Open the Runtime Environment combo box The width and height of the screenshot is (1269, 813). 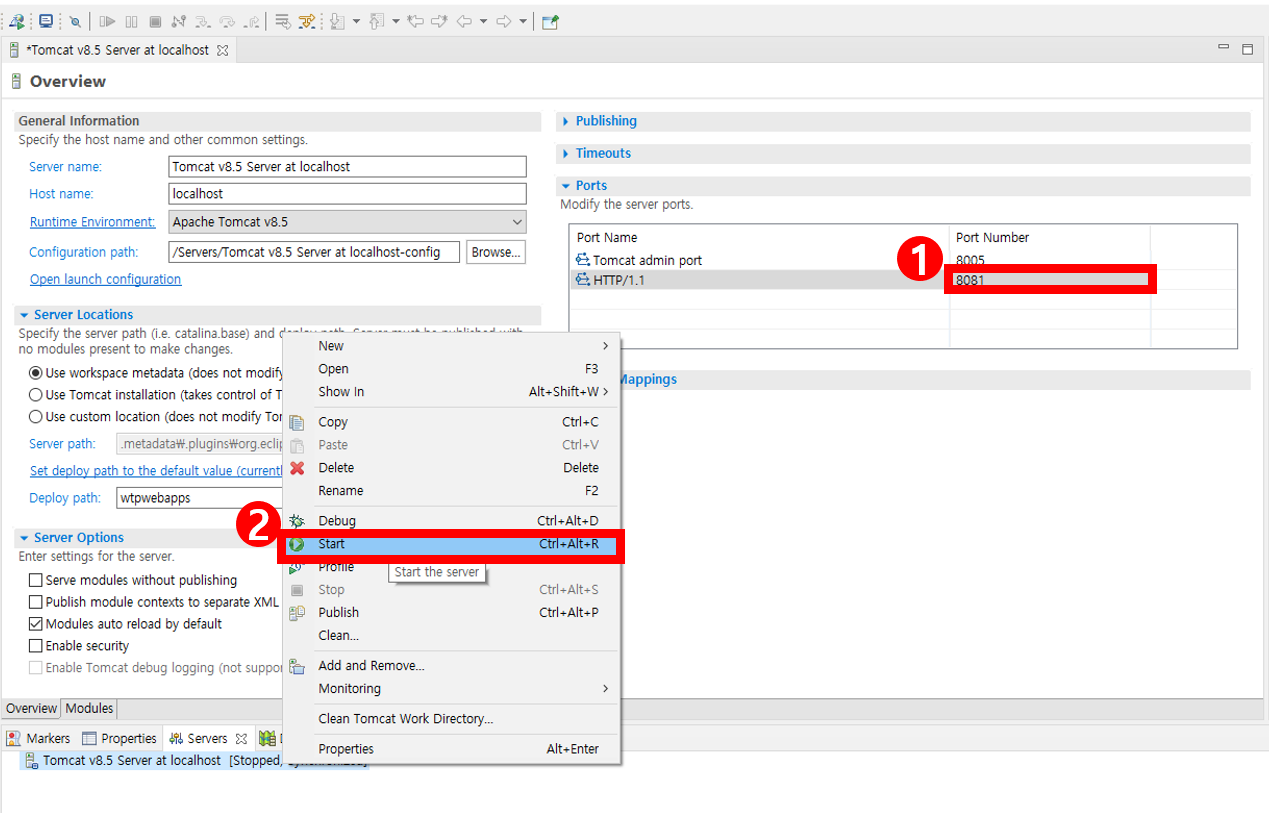pyautogui.click(x=348, y=222)
